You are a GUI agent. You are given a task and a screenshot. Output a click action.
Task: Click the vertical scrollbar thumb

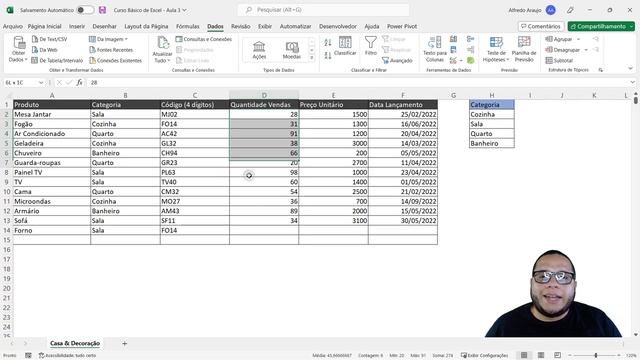tap(636, 100)
